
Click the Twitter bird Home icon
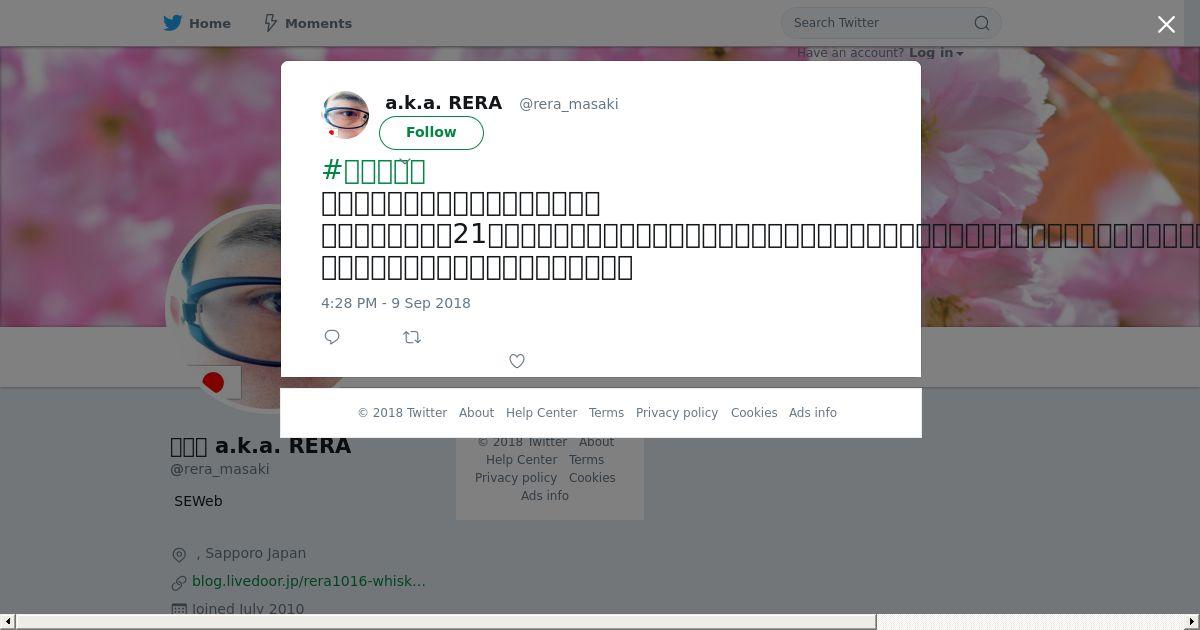coord(173,23)
